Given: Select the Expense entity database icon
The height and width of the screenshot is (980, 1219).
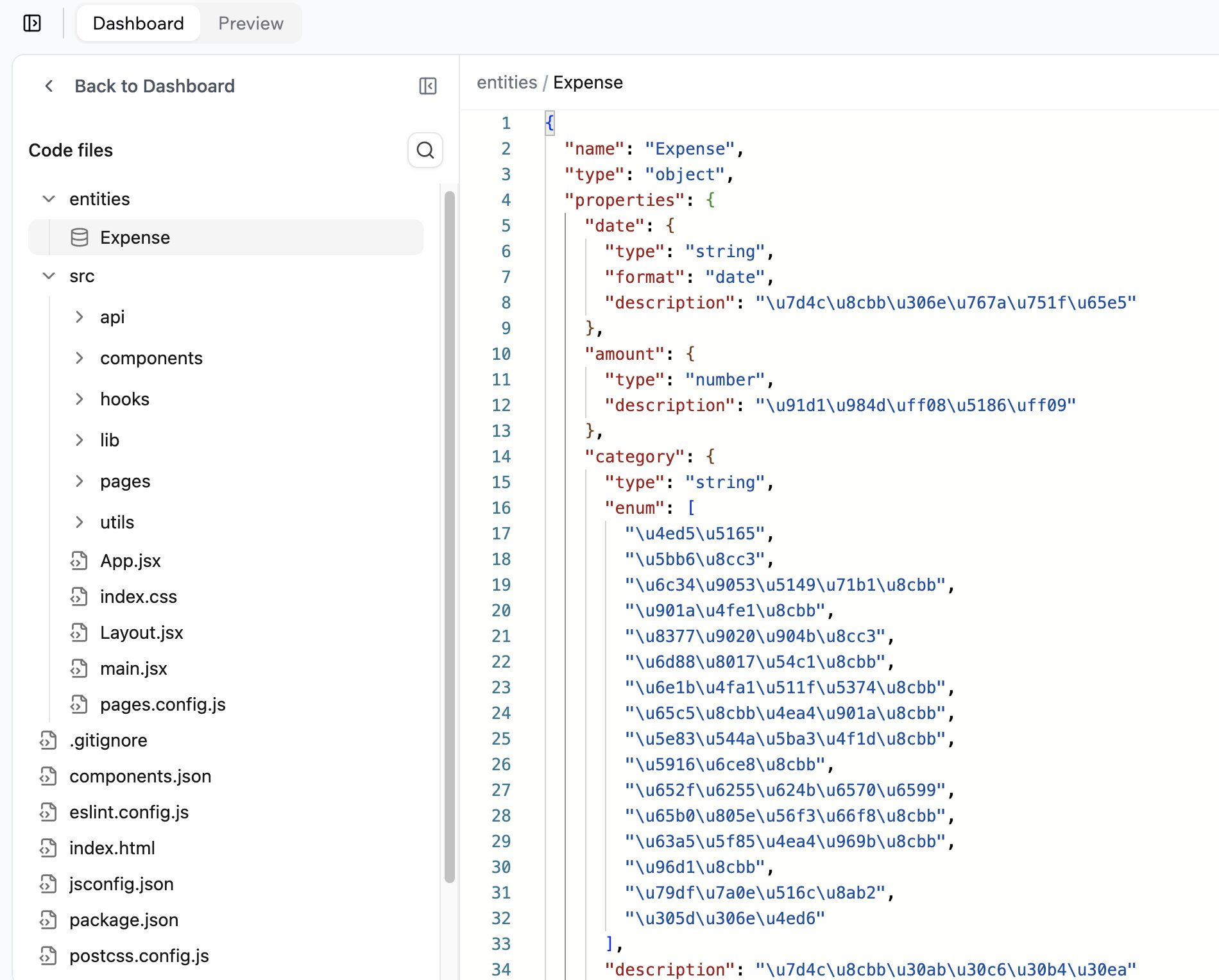Looking at the screenshot, I should click(x=80, y=237).
